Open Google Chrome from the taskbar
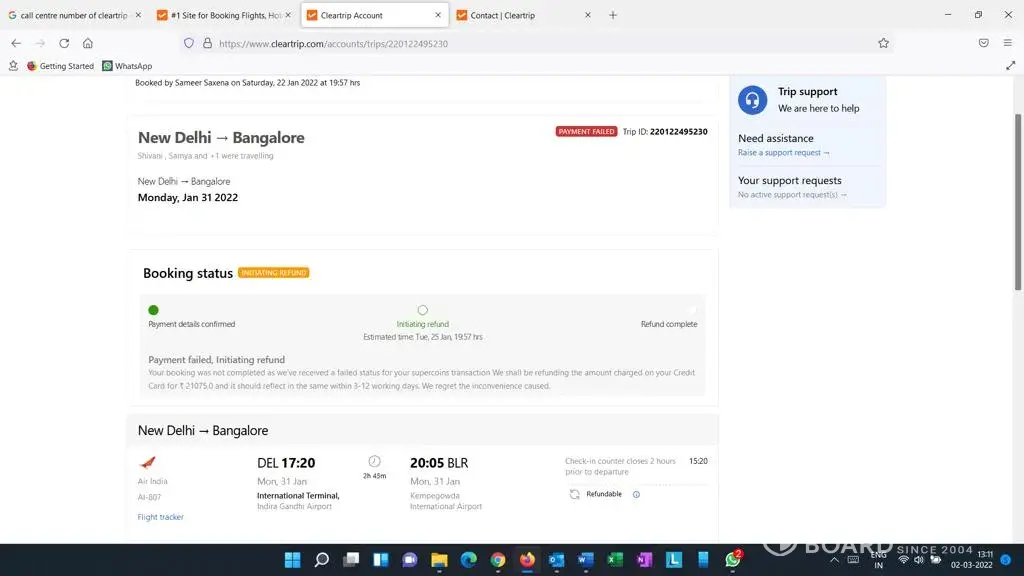Screen dimensions: 1024x576 point(498,560)
